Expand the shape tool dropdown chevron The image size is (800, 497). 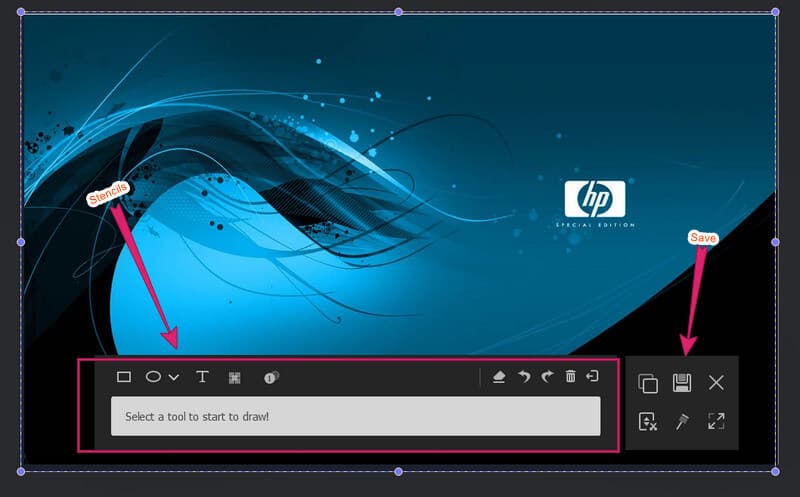[x=174, y=377]
